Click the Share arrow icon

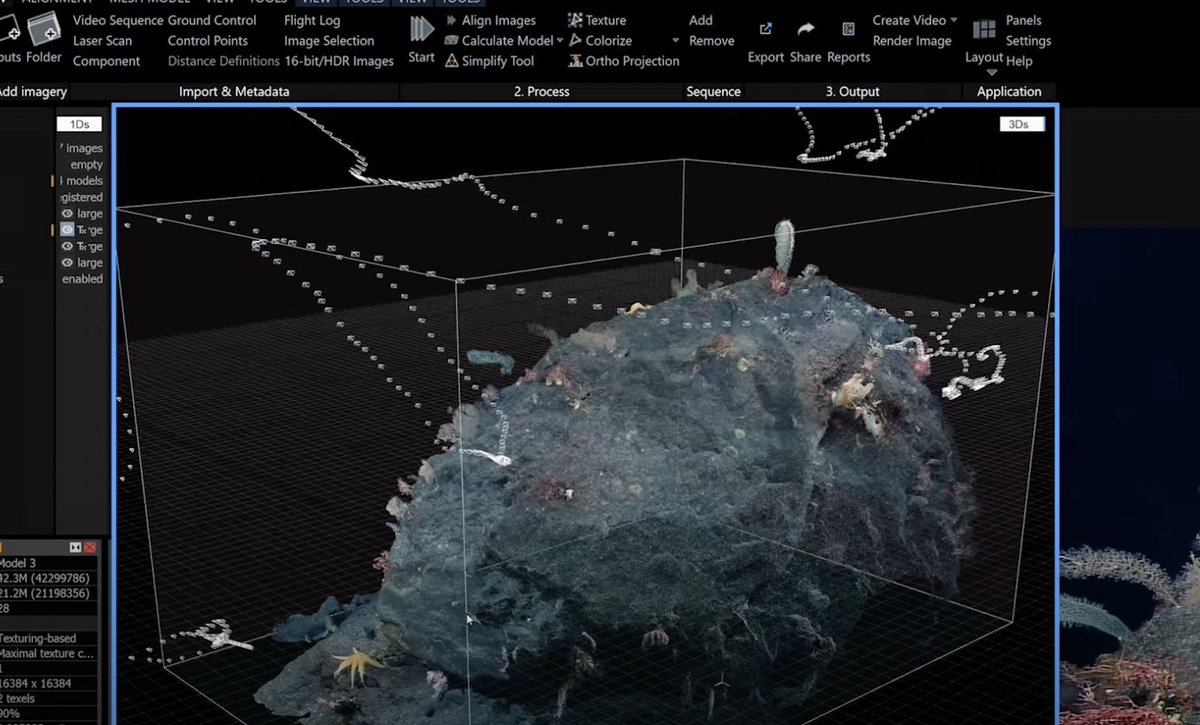click(x=806, y=29)
